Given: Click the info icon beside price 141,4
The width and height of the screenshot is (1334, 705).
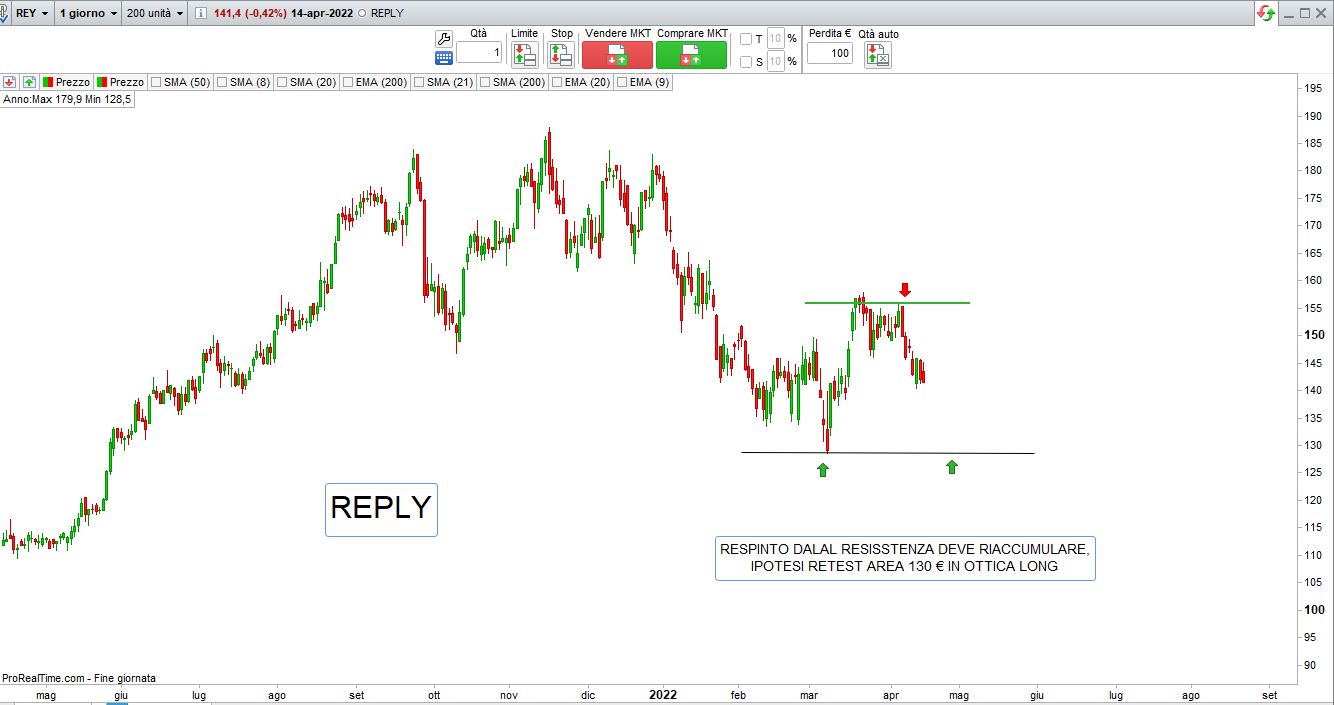Looking at the screenshot, I should (200, 14).
